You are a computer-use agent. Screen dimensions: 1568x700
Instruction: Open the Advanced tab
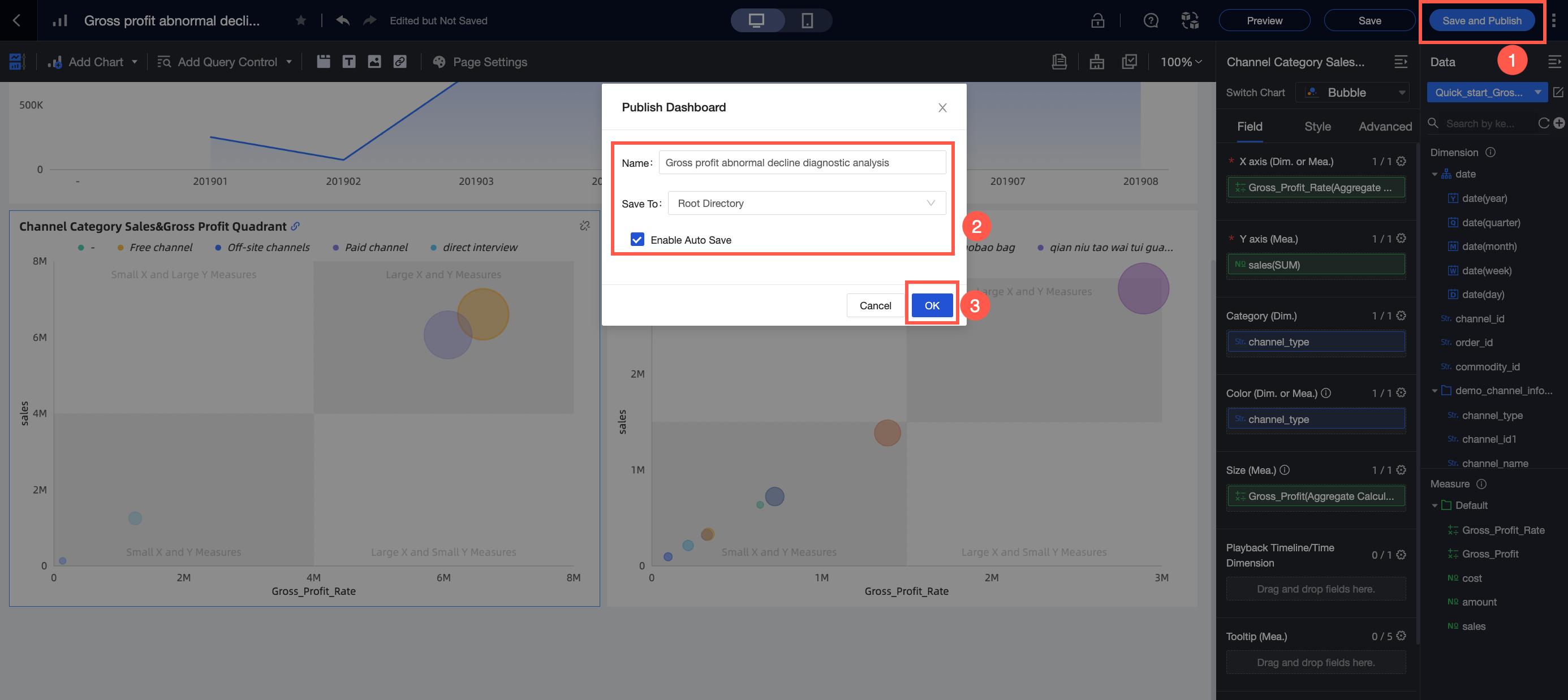[1385, 127]
